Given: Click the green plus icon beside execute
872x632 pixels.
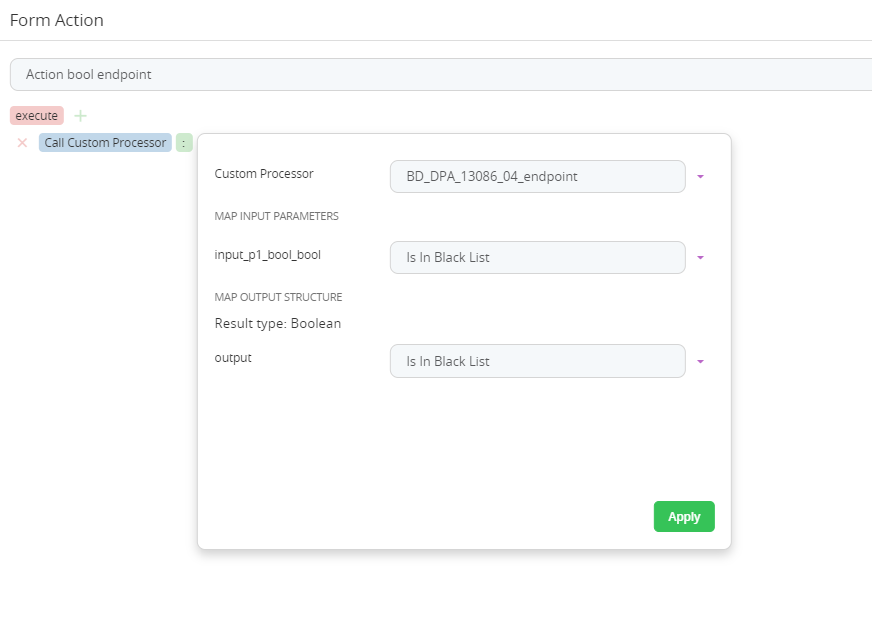Looking at the screenshot, I should [x=81, y=116].
